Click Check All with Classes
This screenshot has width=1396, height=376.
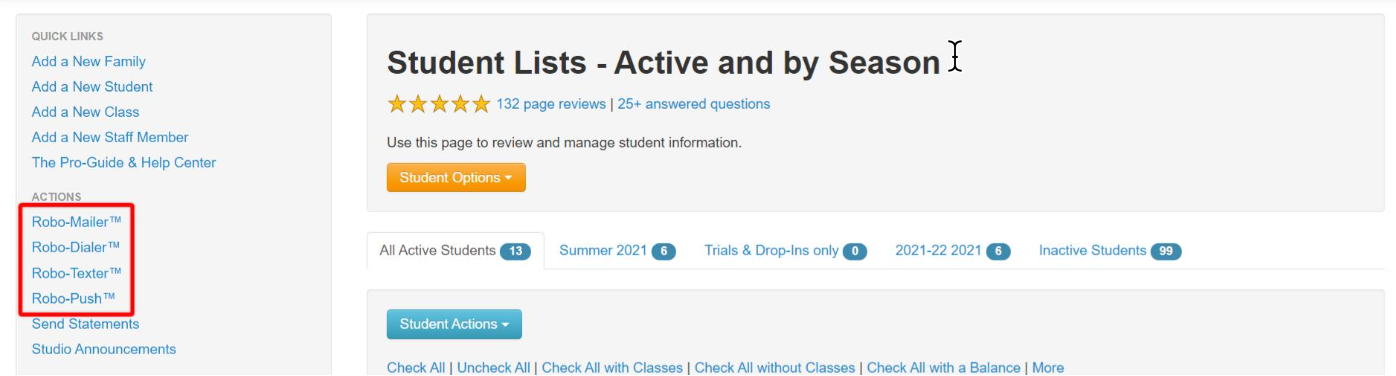tap(612, 368)
